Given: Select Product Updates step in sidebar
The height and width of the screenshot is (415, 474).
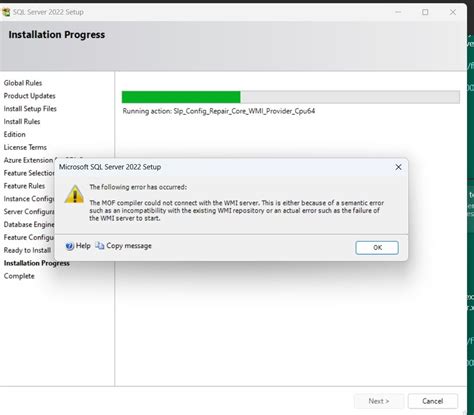Looking at the screenshot, I should tap(29, 96).
